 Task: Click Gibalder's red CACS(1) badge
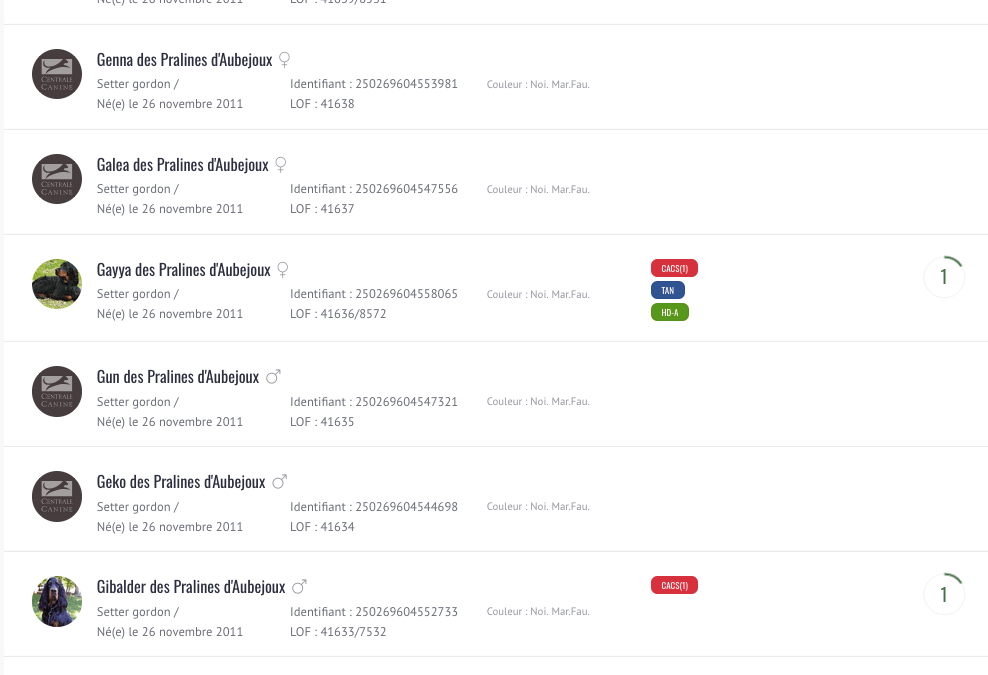(674, 586)
